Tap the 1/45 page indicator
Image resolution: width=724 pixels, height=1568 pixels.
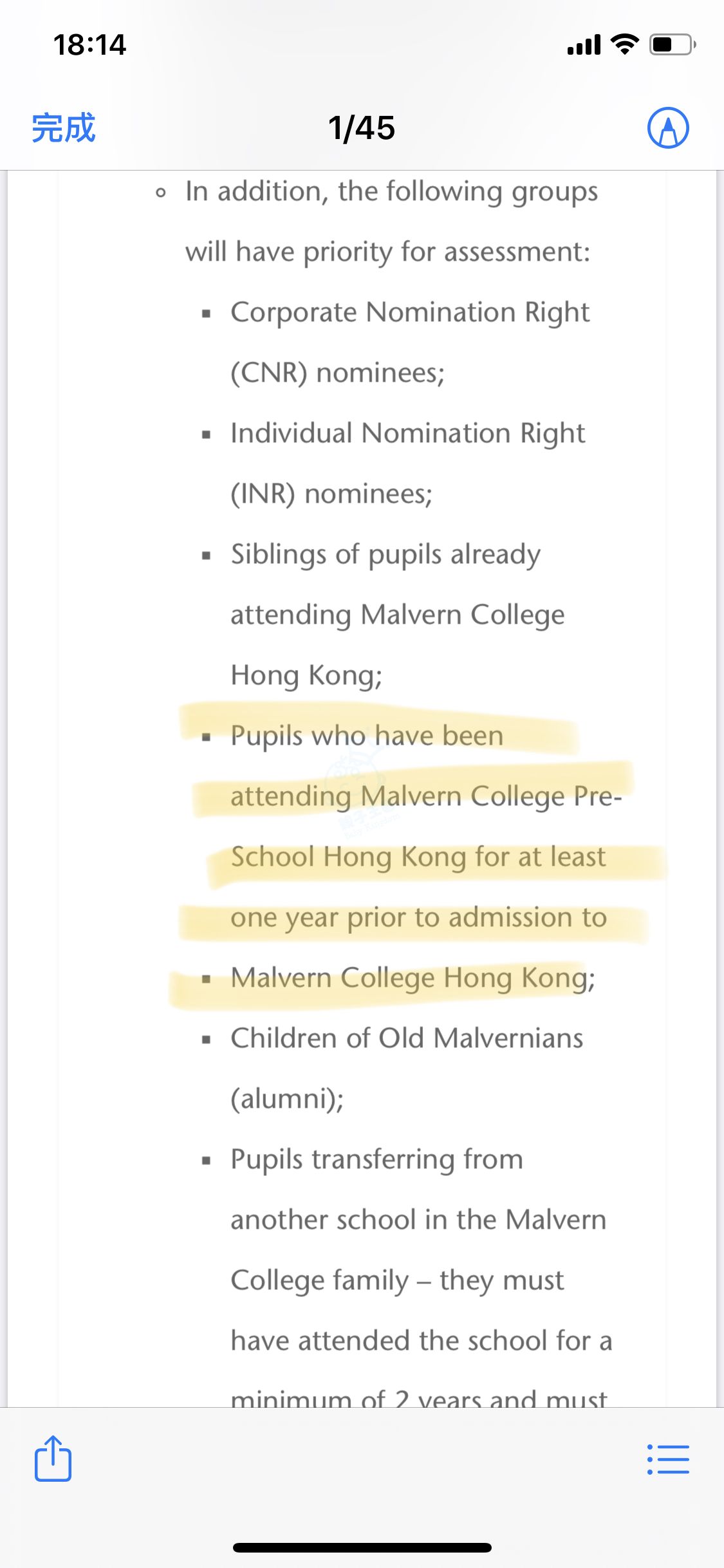[361, 127]
